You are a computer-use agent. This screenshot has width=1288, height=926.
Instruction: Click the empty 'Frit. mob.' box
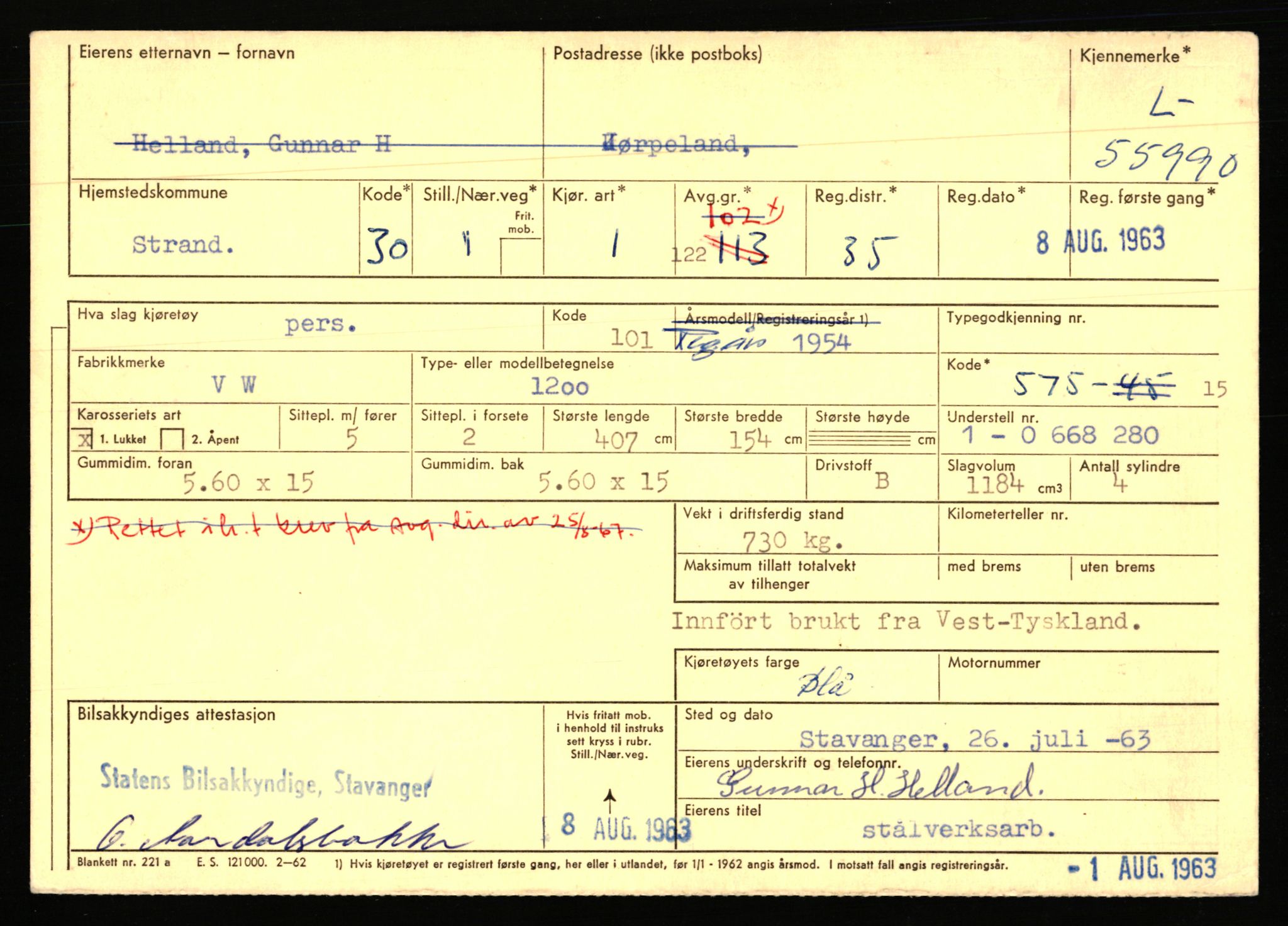[x=521, y=257]
